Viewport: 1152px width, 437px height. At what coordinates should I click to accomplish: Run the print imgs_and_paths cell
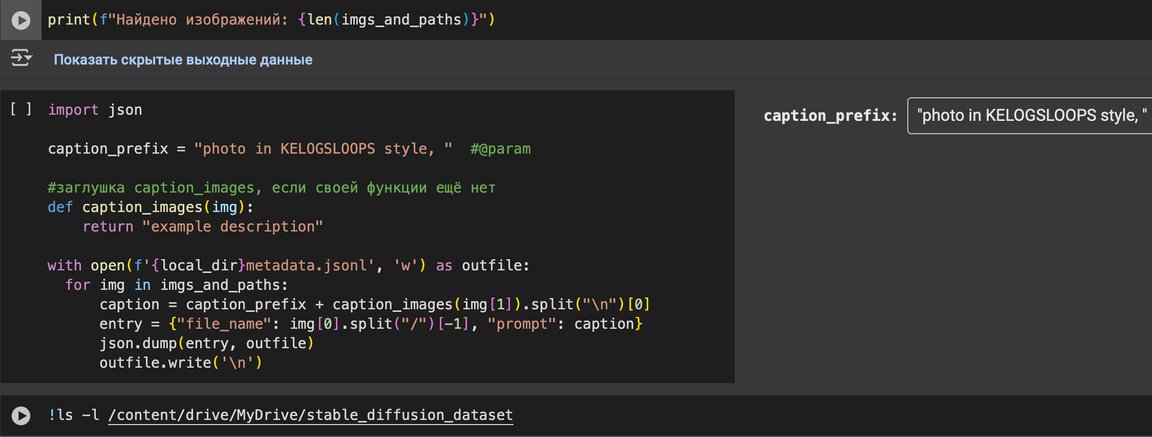[20, 20]
